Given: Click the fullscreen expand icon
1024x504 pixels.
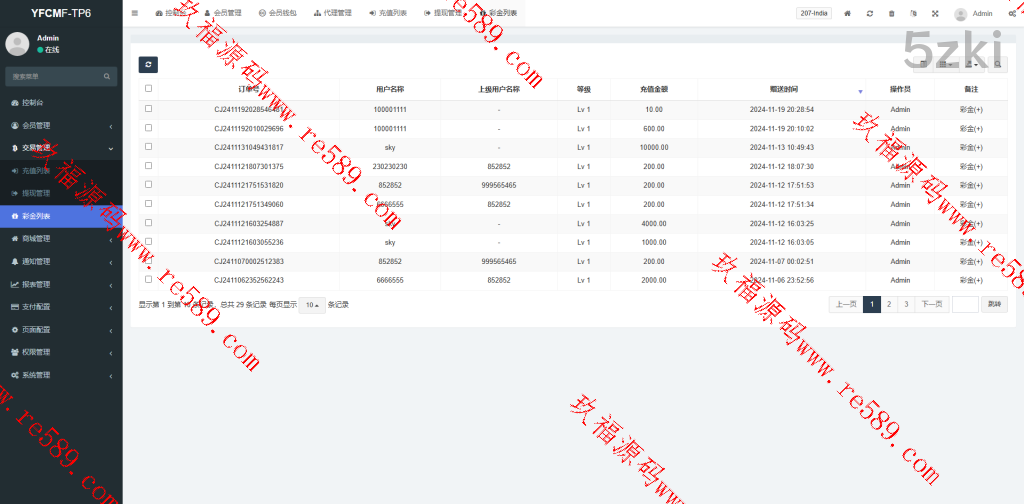Looking at the screenshot, I should point(935,14).
